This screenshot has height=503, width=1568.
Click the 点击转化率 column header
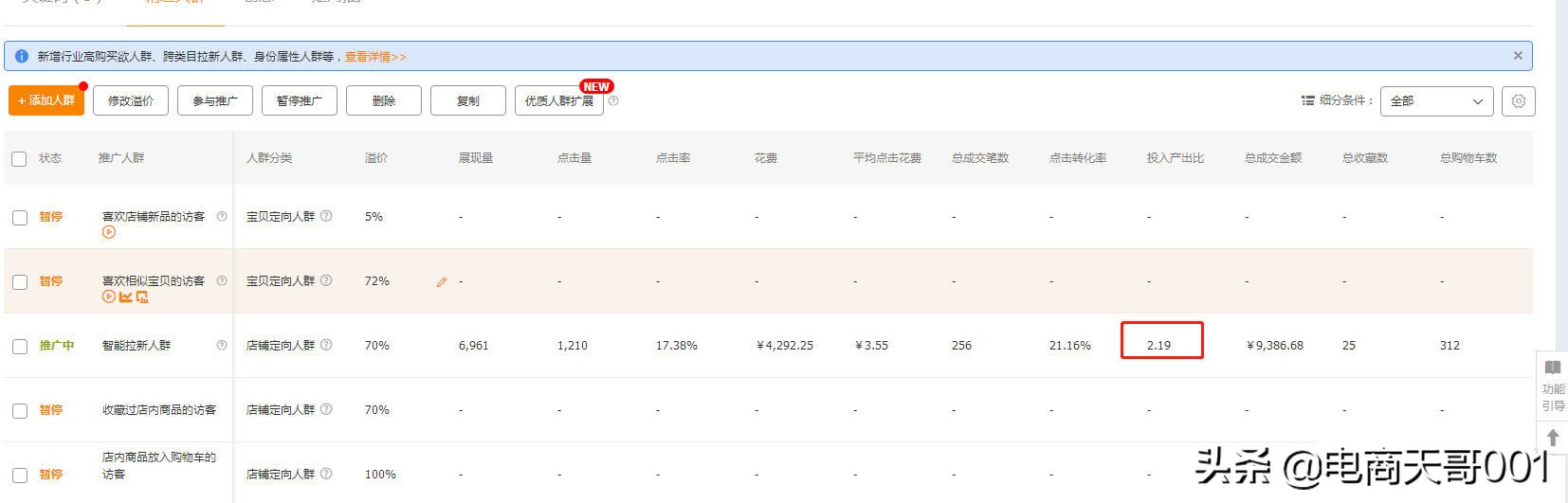1078,158
